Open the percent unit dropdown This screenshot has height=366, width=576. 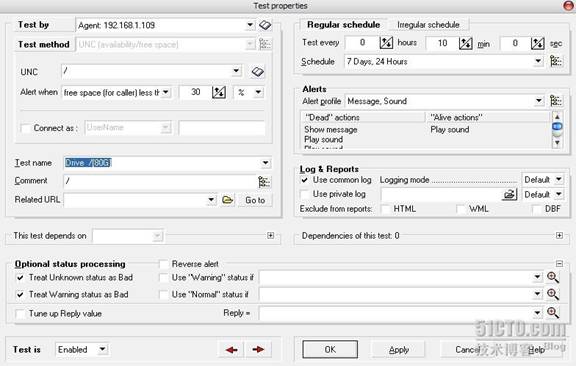coord(259,92)
